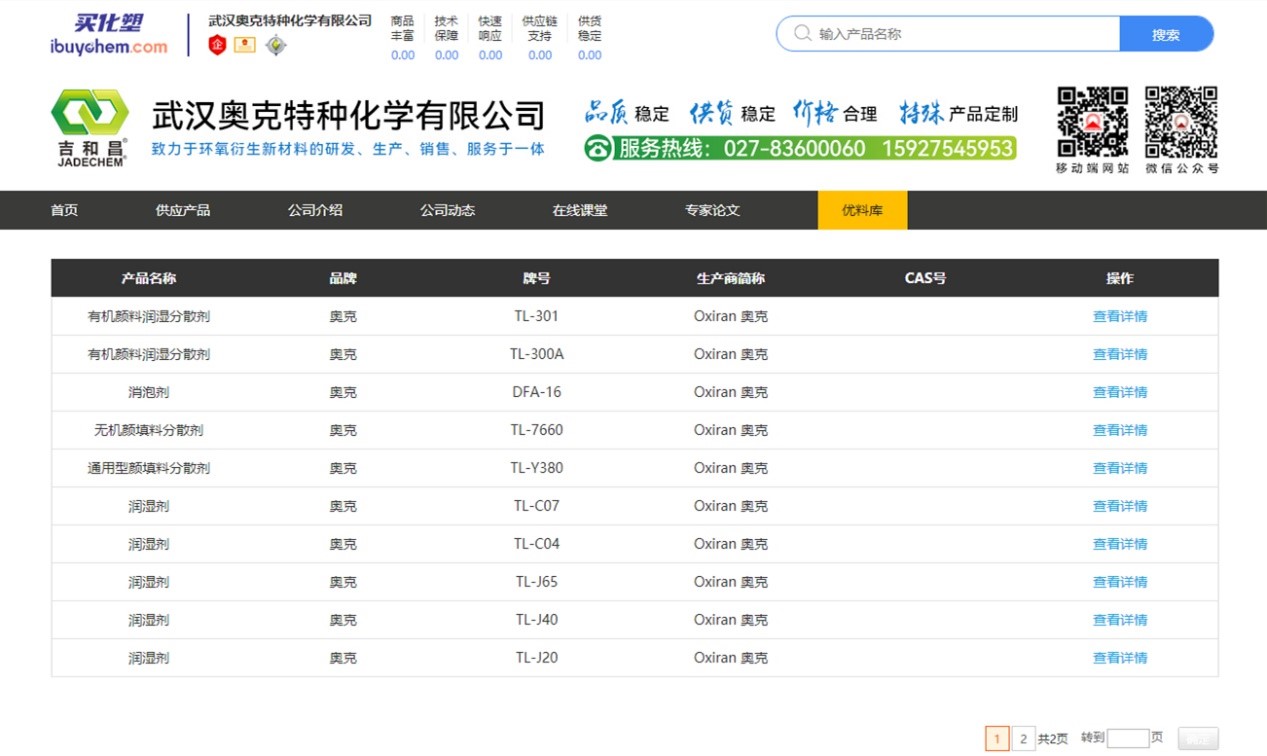Viewport: 1267px width, 756px height.
Task: Click the jump-to-page number input box
Action: 1127,739
